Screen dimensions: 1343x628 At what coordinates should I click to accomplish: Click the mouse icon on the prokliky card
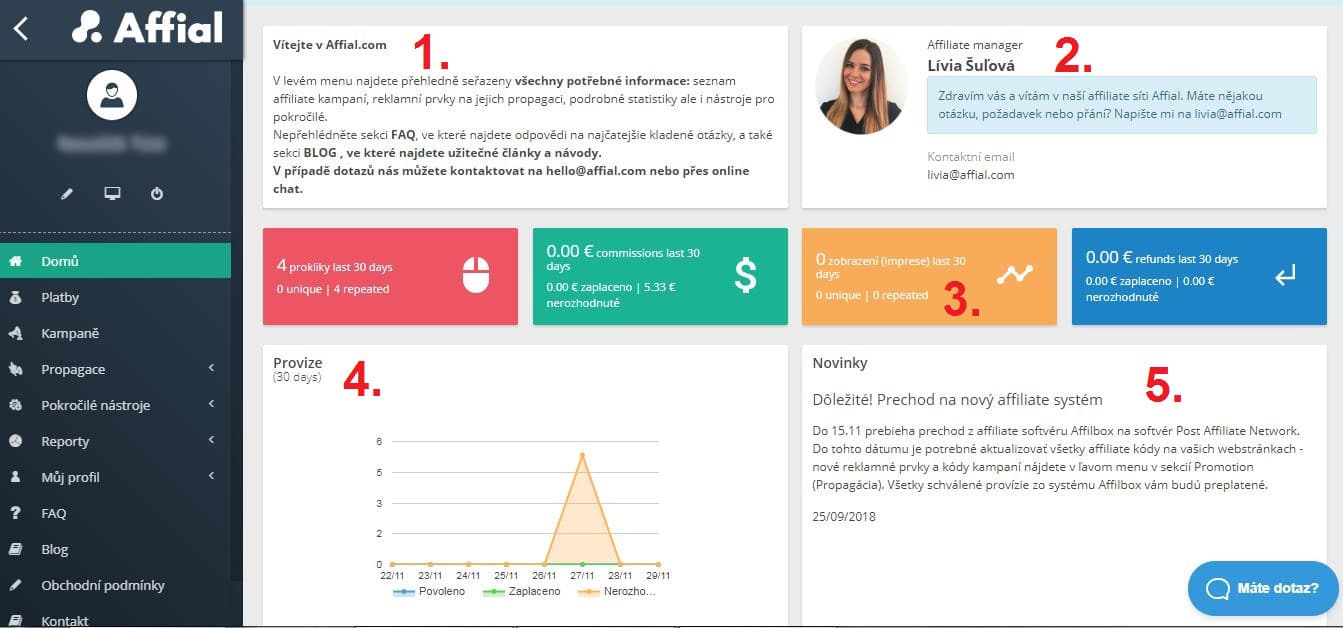click(x=476, y=275)
